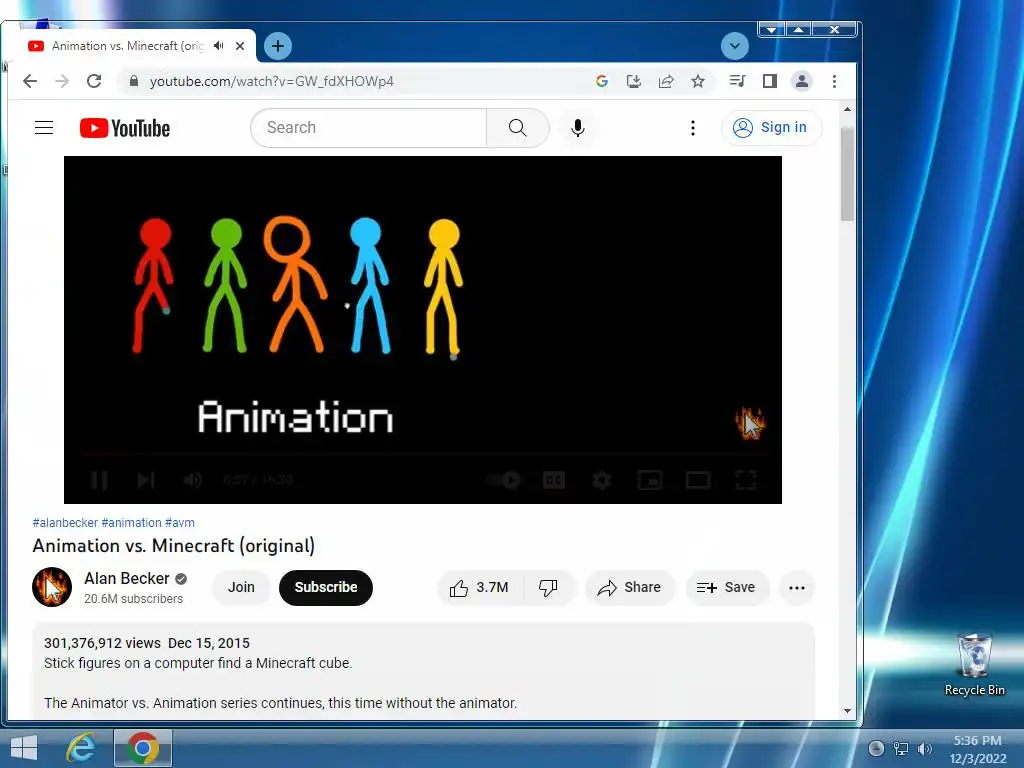Open the media controls icon in Chrome toolbar

(x=737, y=81)
